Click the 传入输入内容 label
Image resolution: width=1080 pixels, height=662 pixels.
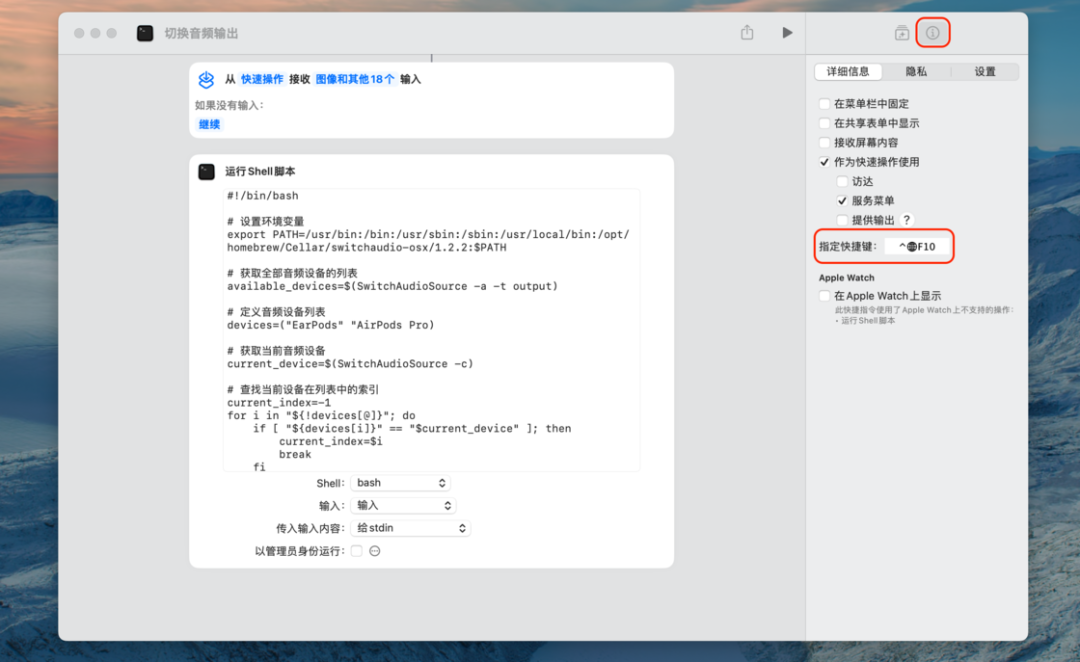click(x=310, y=528)
